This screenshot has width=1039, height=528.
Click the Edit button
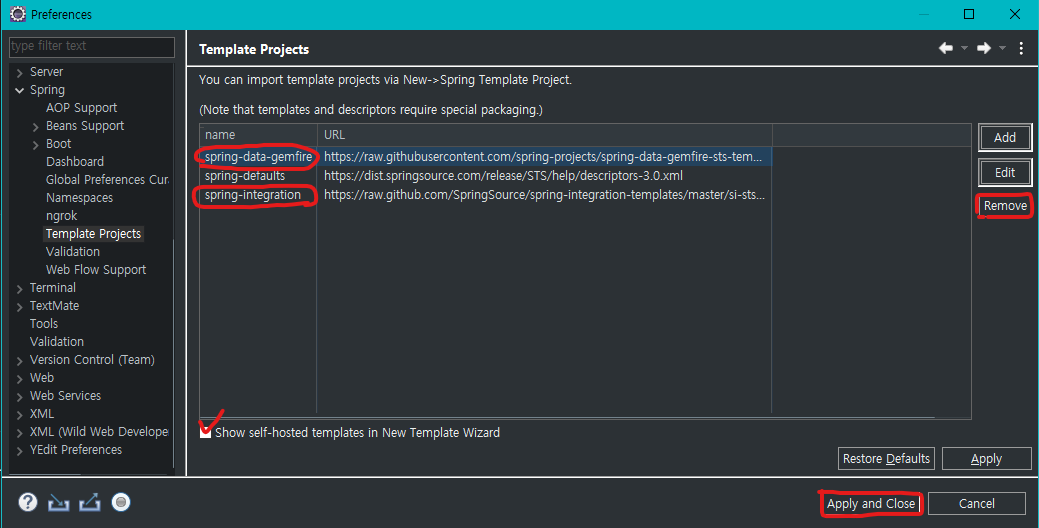pyautogui.click(x=1005, y=172)
